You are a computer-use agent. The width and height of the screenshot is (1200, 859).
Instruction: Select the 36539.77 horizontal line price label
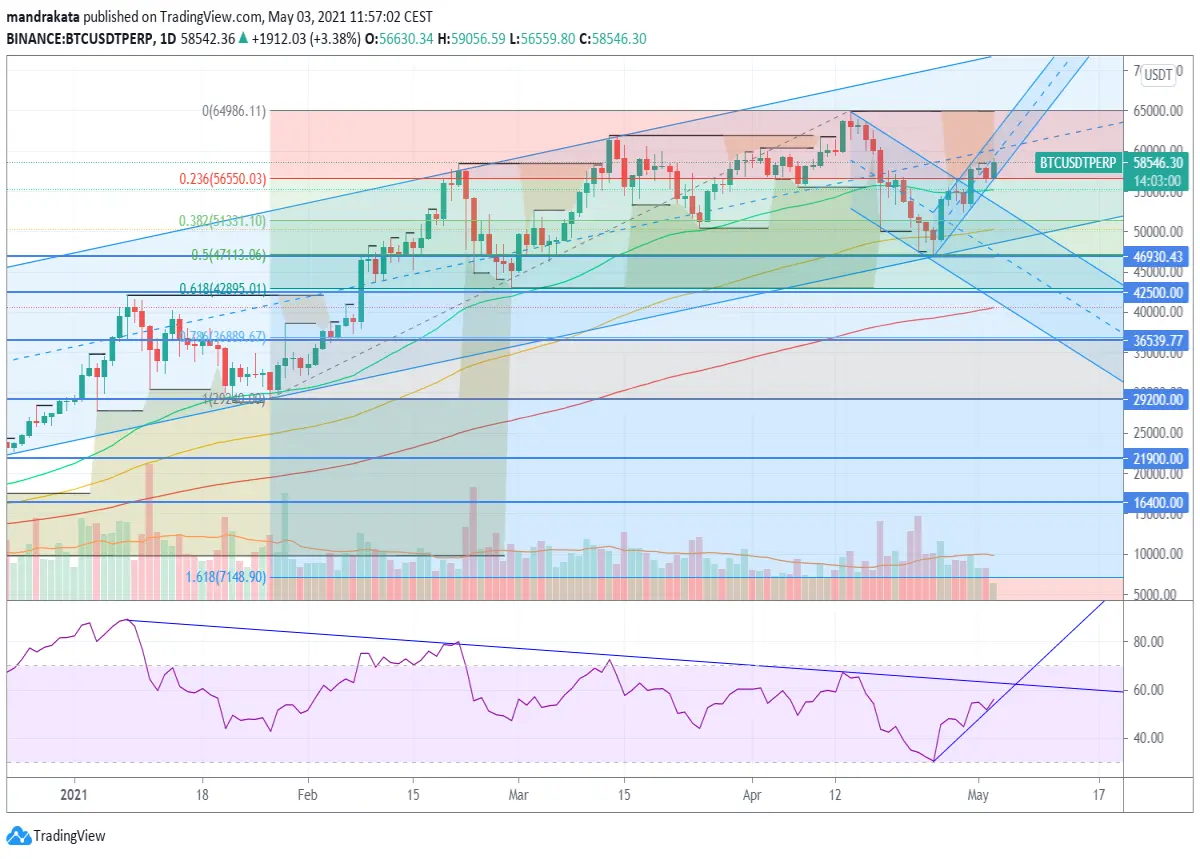pos(1157,340)
